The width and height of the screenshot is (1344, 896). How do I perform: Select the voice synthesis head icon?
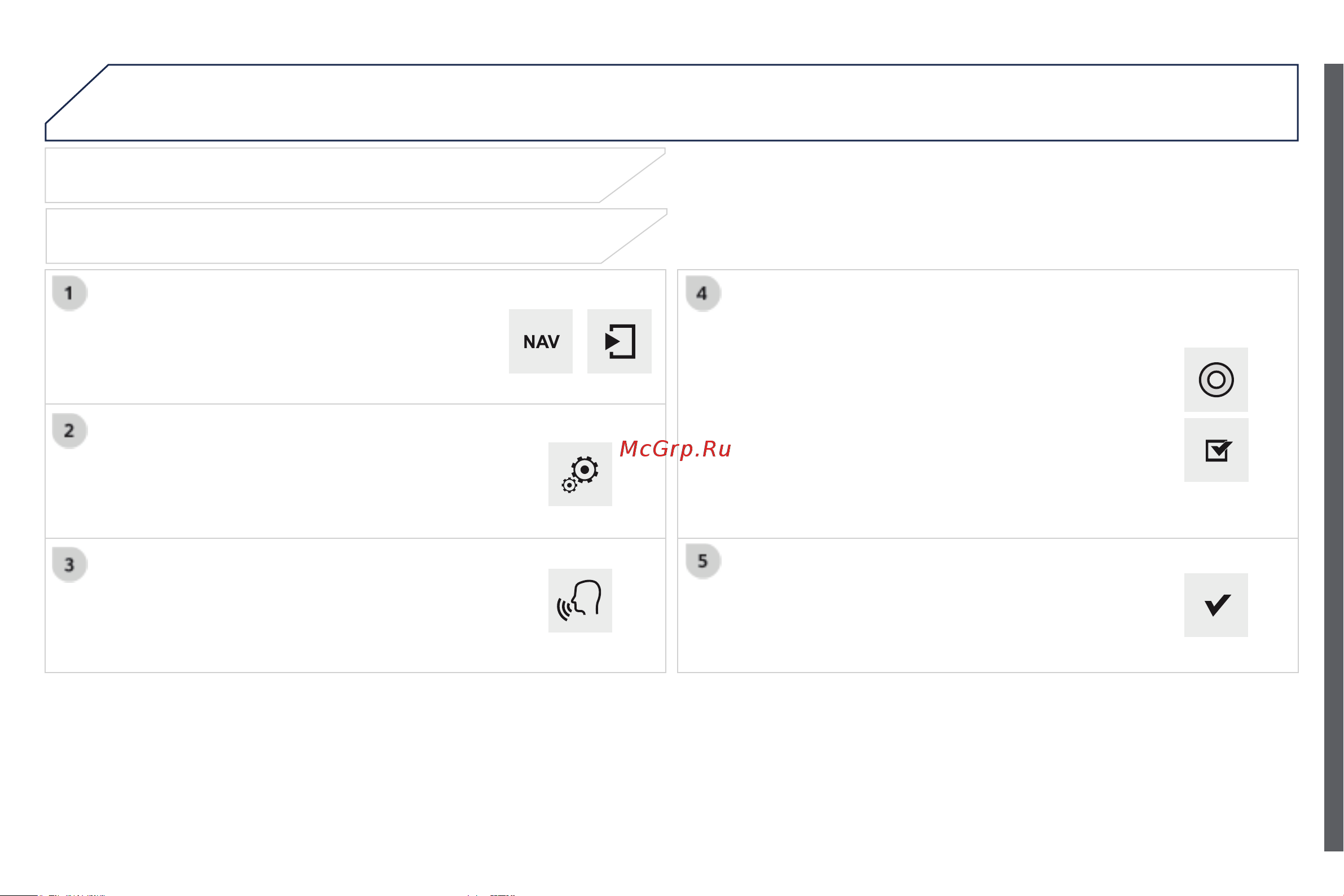[x=580, y=600]
